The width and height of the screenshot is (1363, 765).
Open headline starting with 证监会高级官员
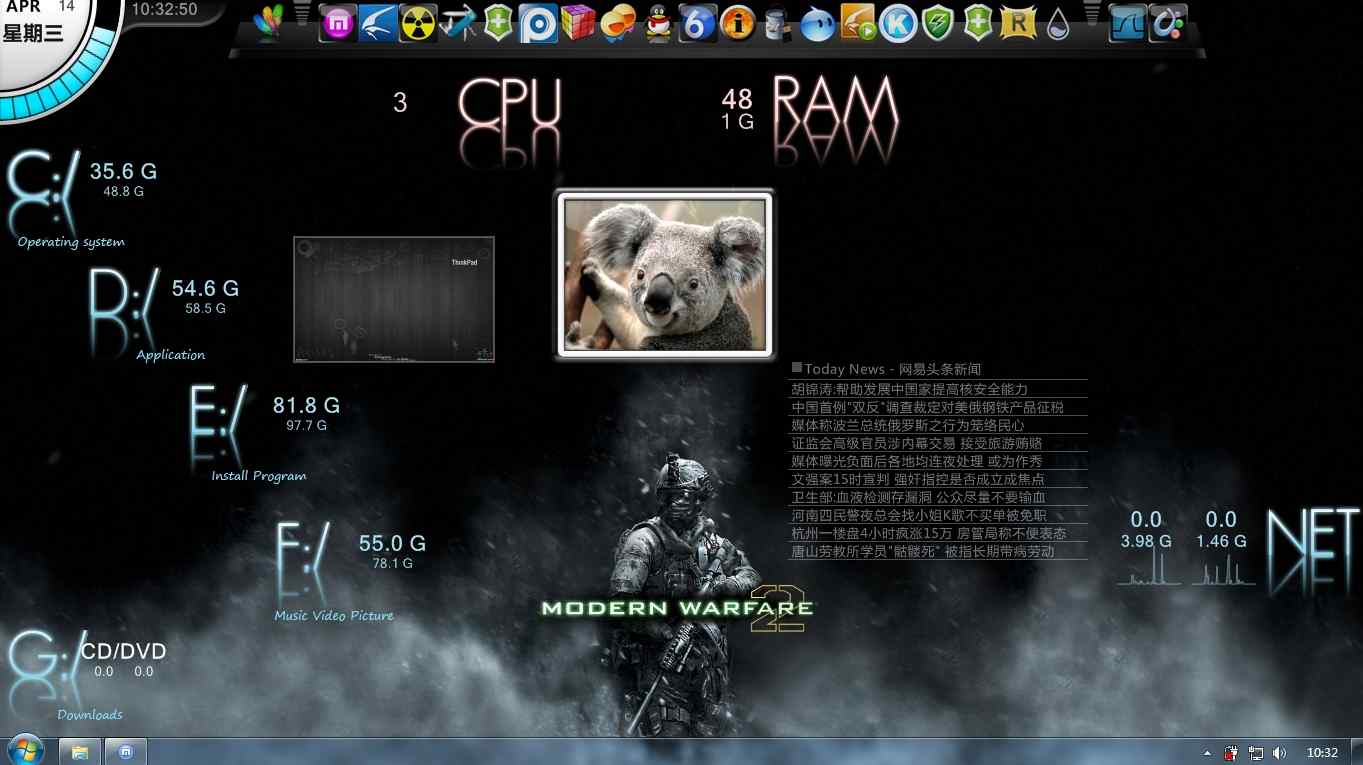tap(917, 443)
